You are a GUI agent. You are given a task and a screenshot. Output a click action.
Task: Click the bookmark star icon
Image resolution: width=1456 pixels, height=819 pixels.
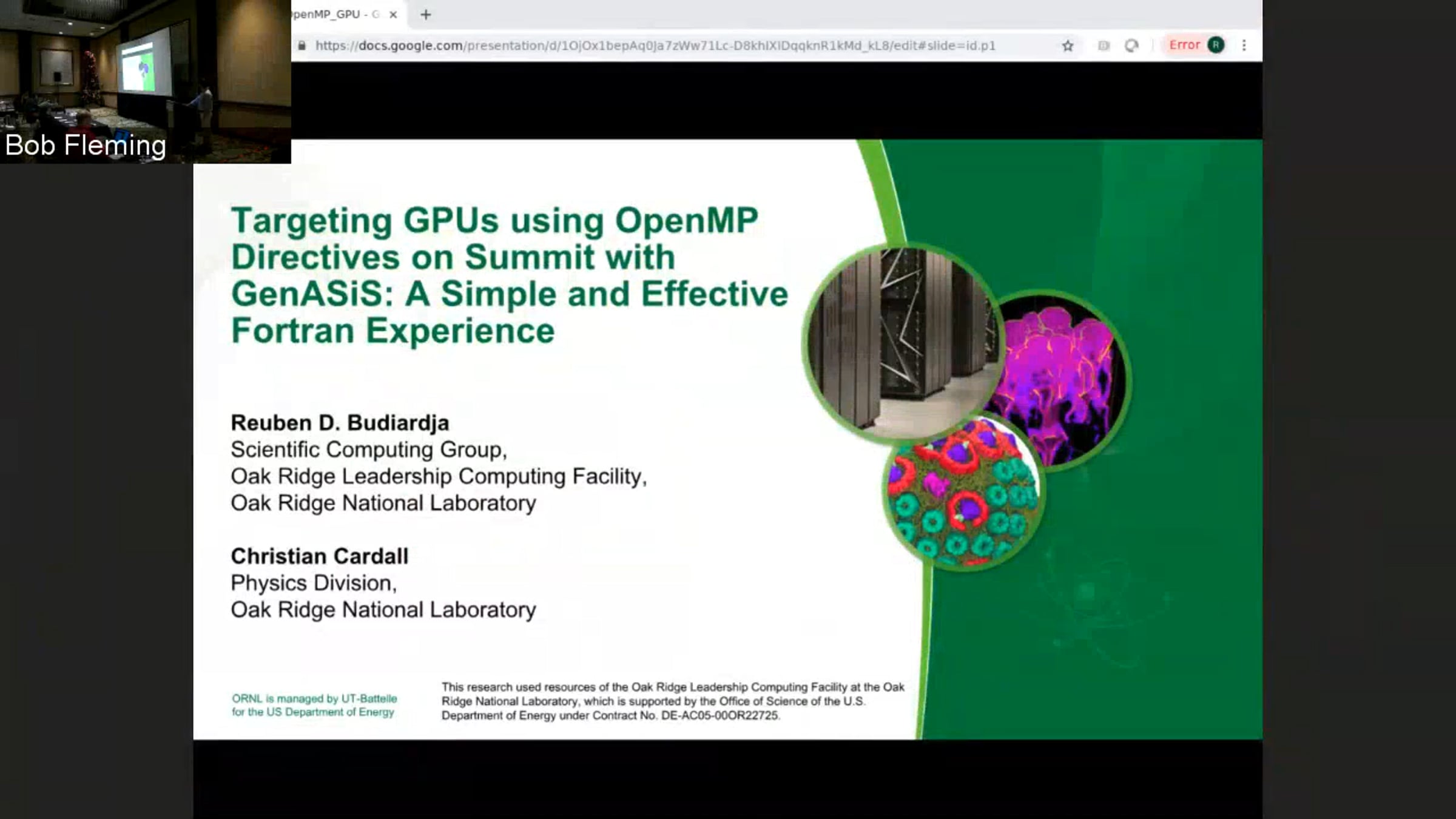[x=1068, y=46]
